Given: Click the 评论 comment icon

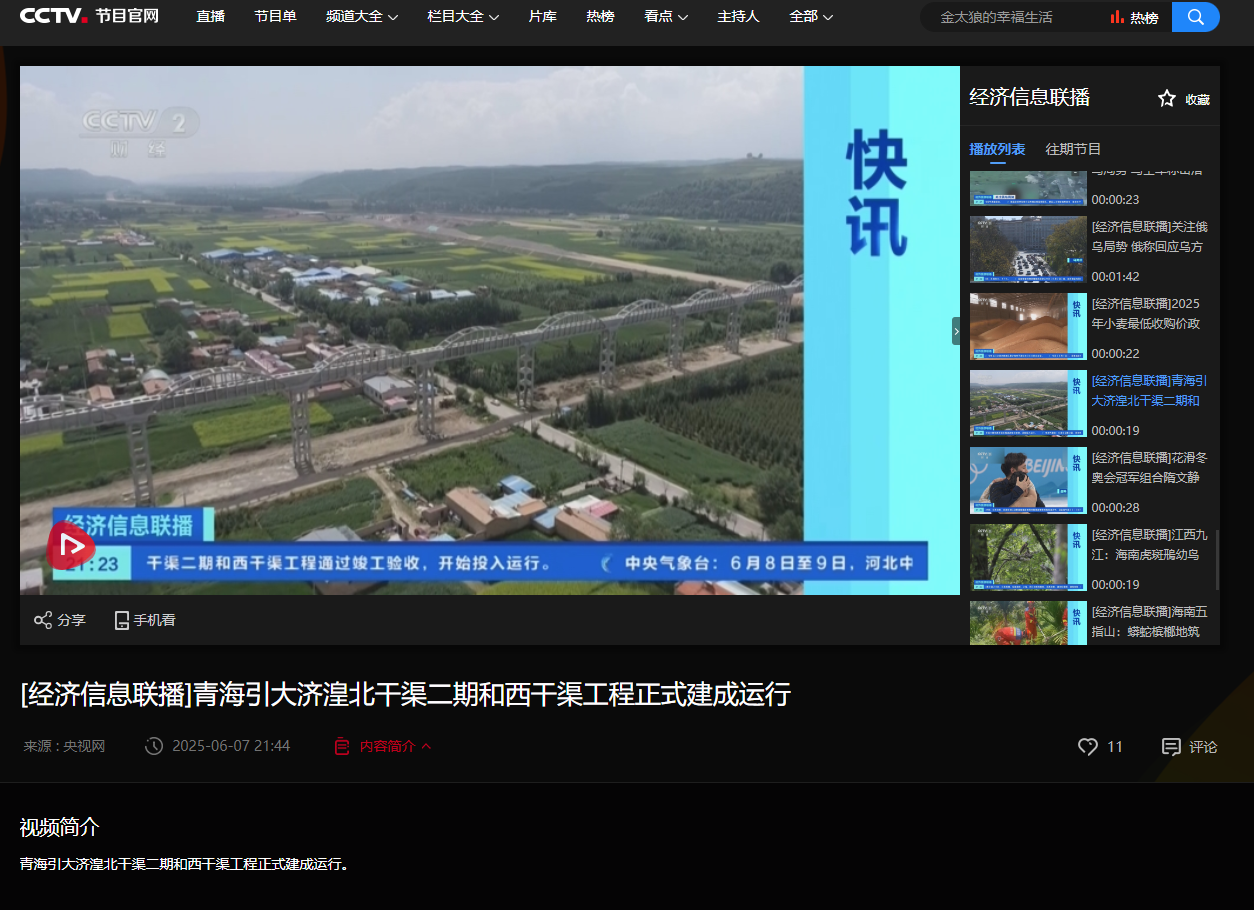Looking at the screenshot, I should 1171,746.
